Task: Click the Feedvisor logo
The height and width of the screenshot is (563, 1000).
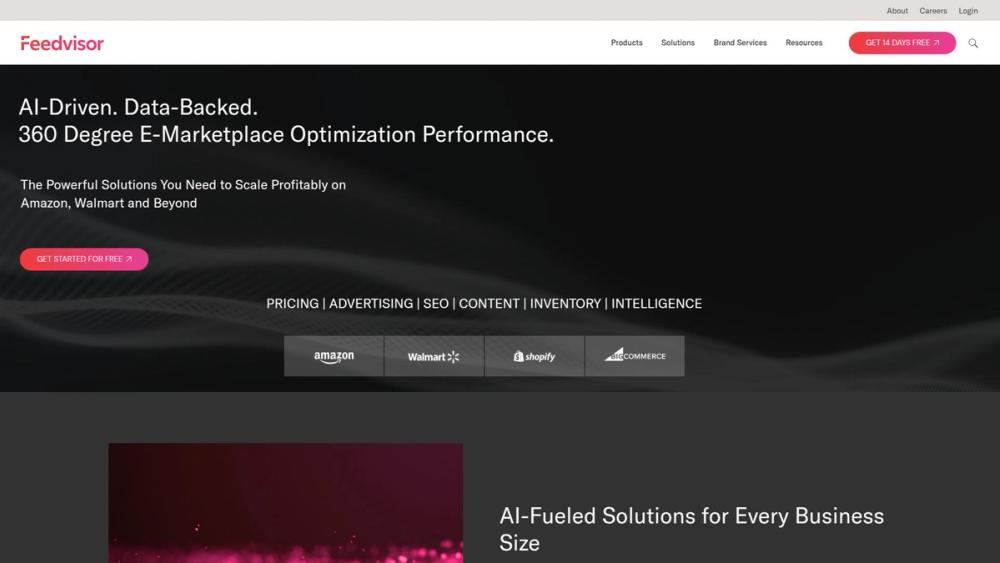Action: pyautogui.click(x=62, y=43)
